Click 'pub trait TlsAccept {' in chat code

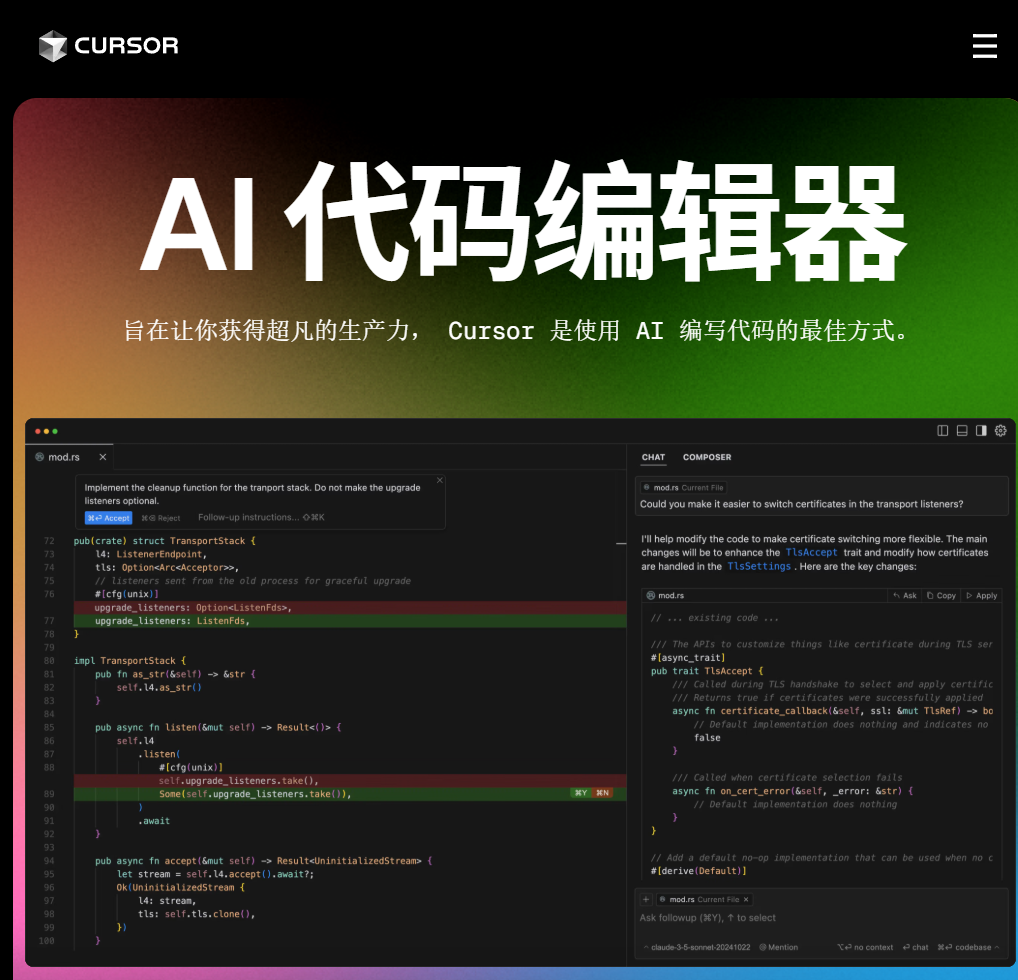click(707, 671)
